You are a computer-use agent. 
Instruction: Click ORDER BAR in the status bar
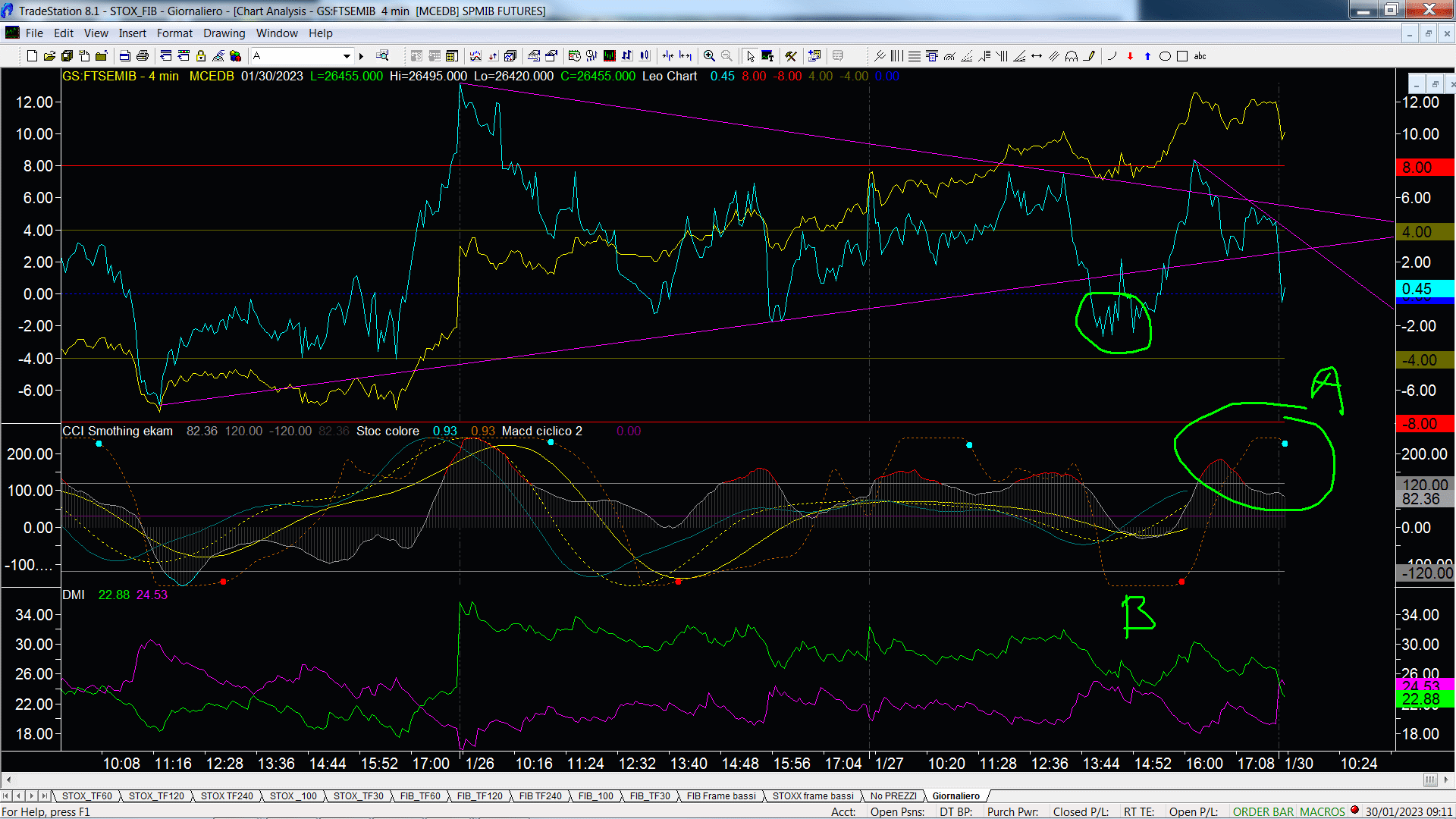tap(1263, 812)
